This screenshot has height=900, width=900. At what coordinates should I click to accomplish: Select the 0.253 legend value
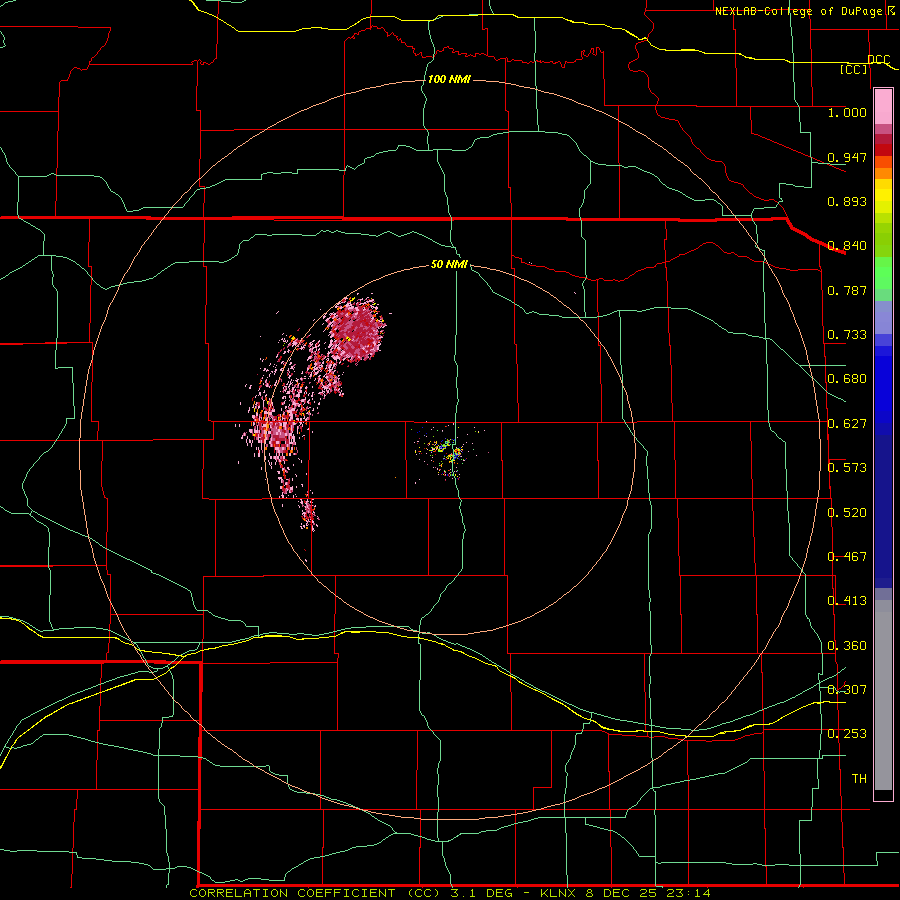[x=847, y=734]
